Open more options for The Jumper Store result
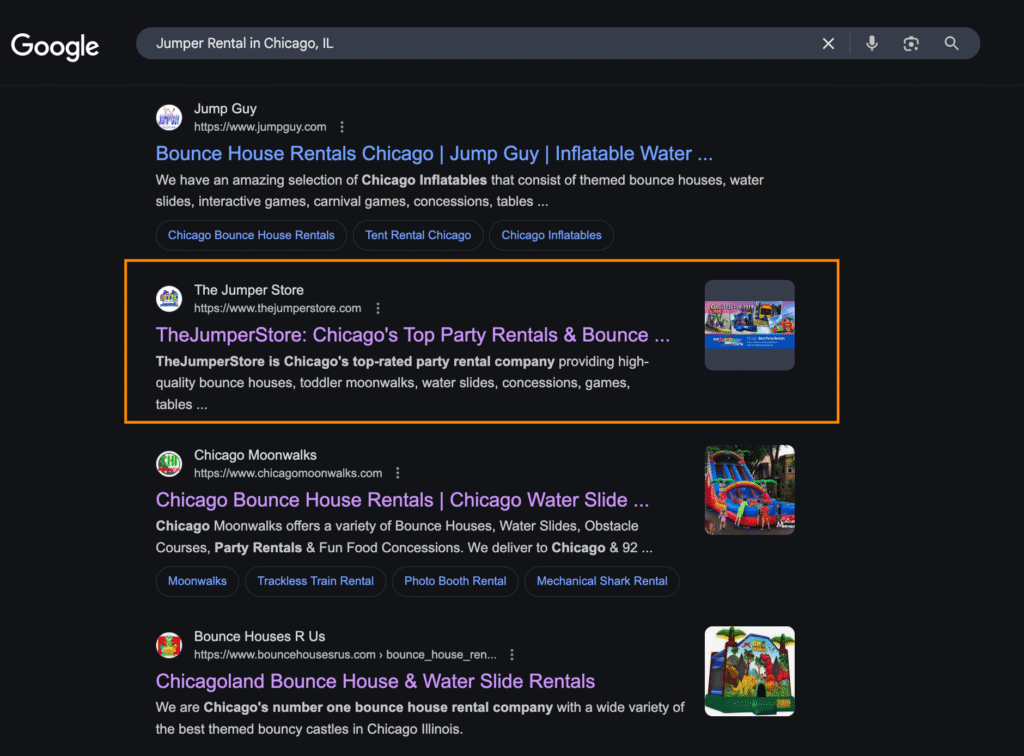 tap(377, 308)
